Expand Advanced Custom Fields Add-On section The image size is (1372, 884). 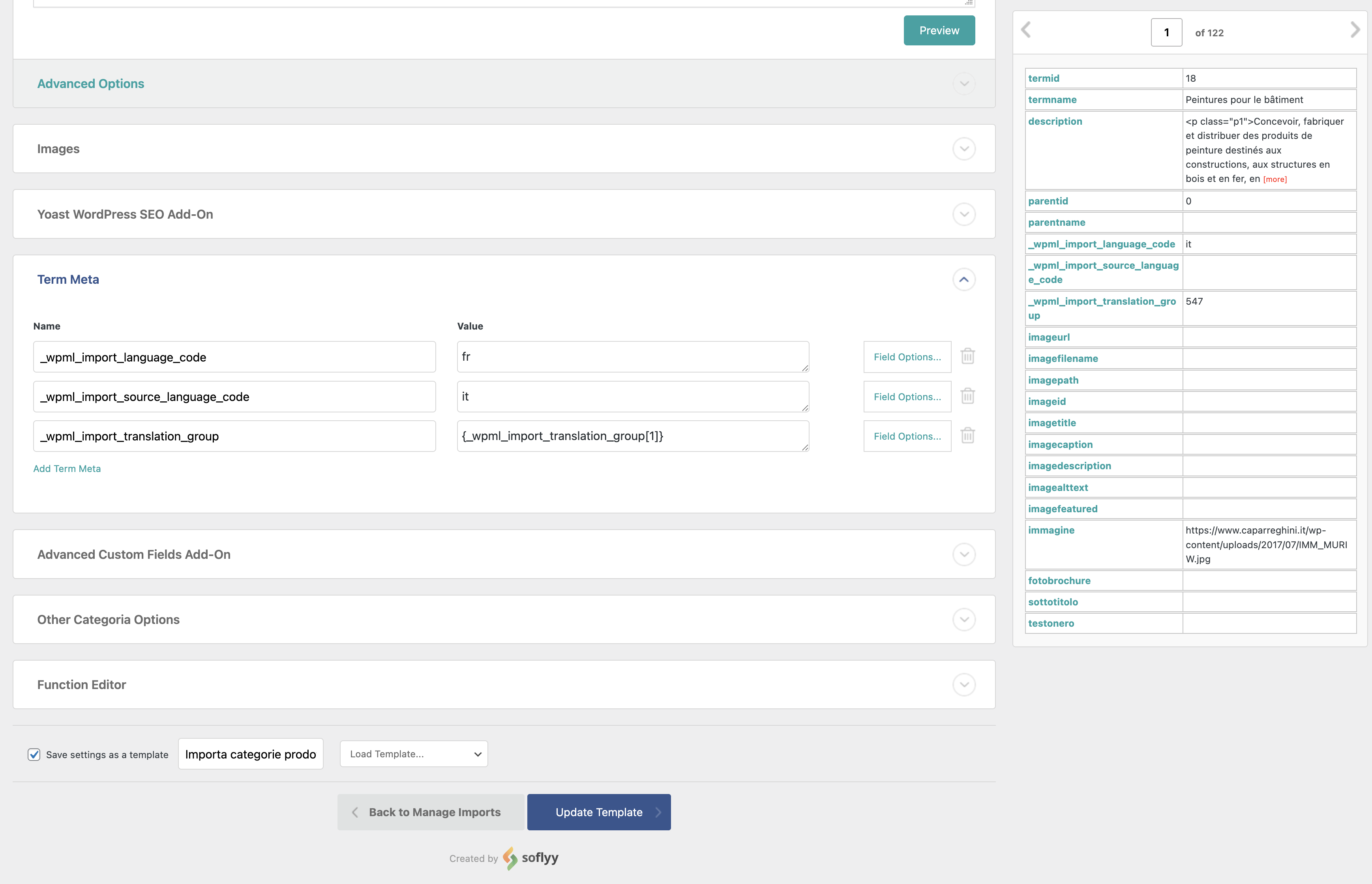click(964, 554)
